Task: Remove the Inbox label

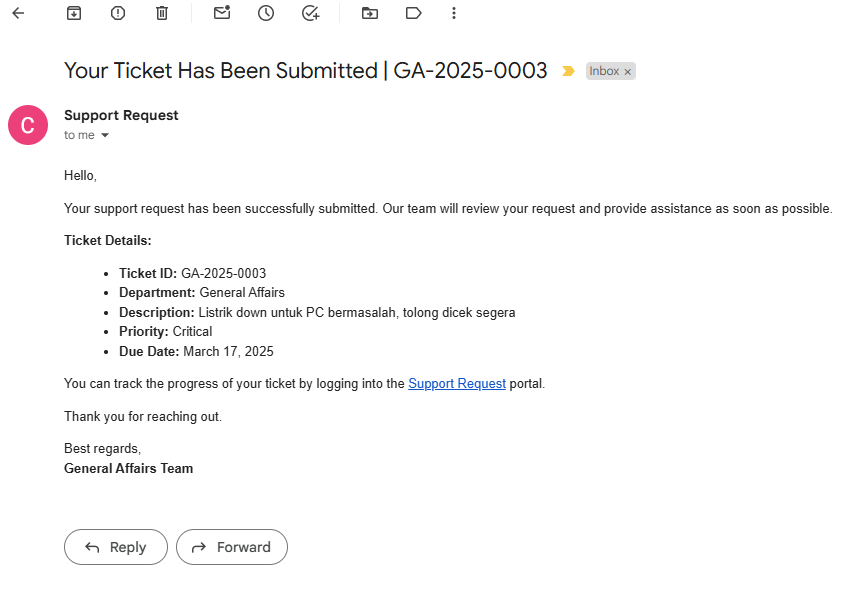Action: [x=628, y=72]
